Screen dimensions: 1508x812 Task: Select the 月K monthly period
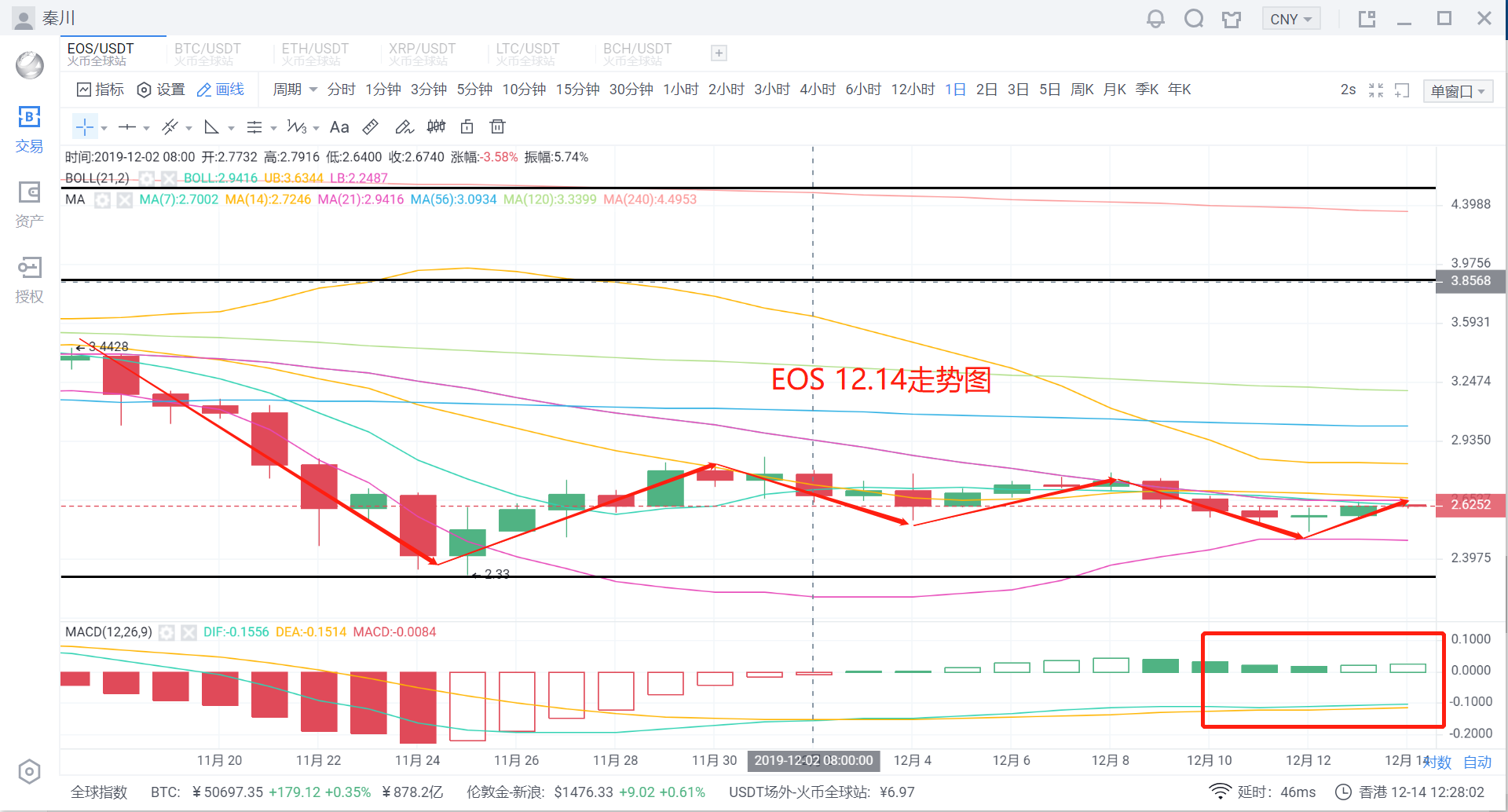coord(1115,90)
